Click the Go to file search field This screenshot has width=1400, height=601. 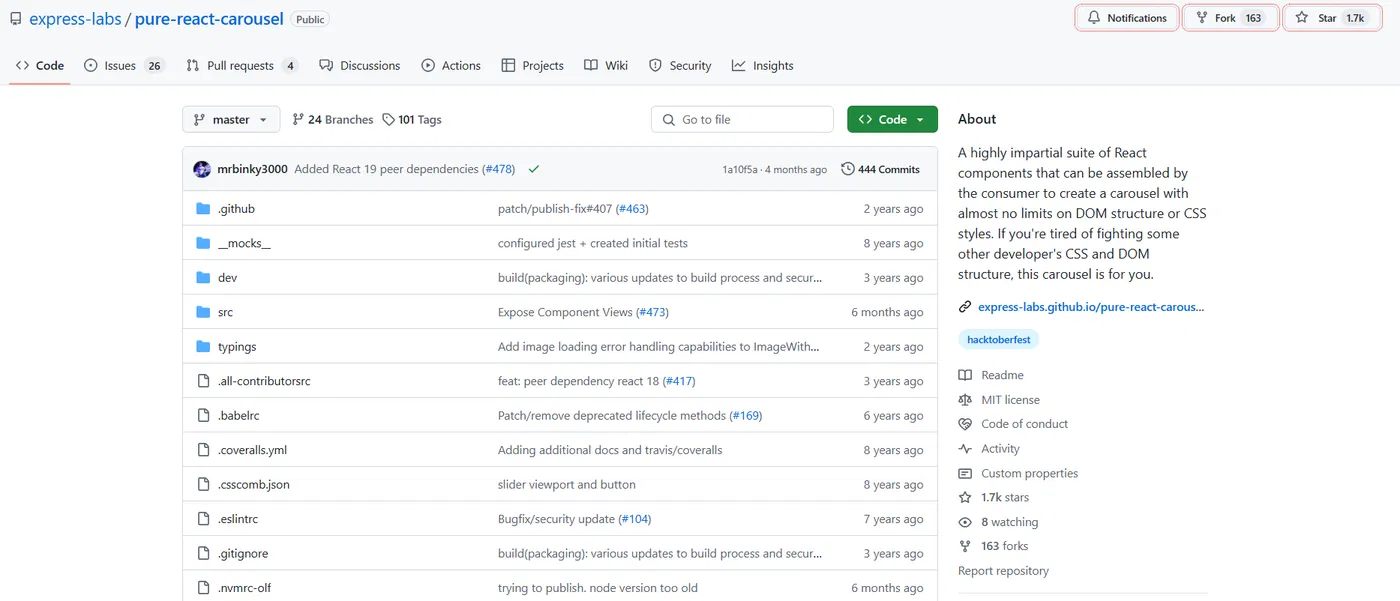[742, 119]
